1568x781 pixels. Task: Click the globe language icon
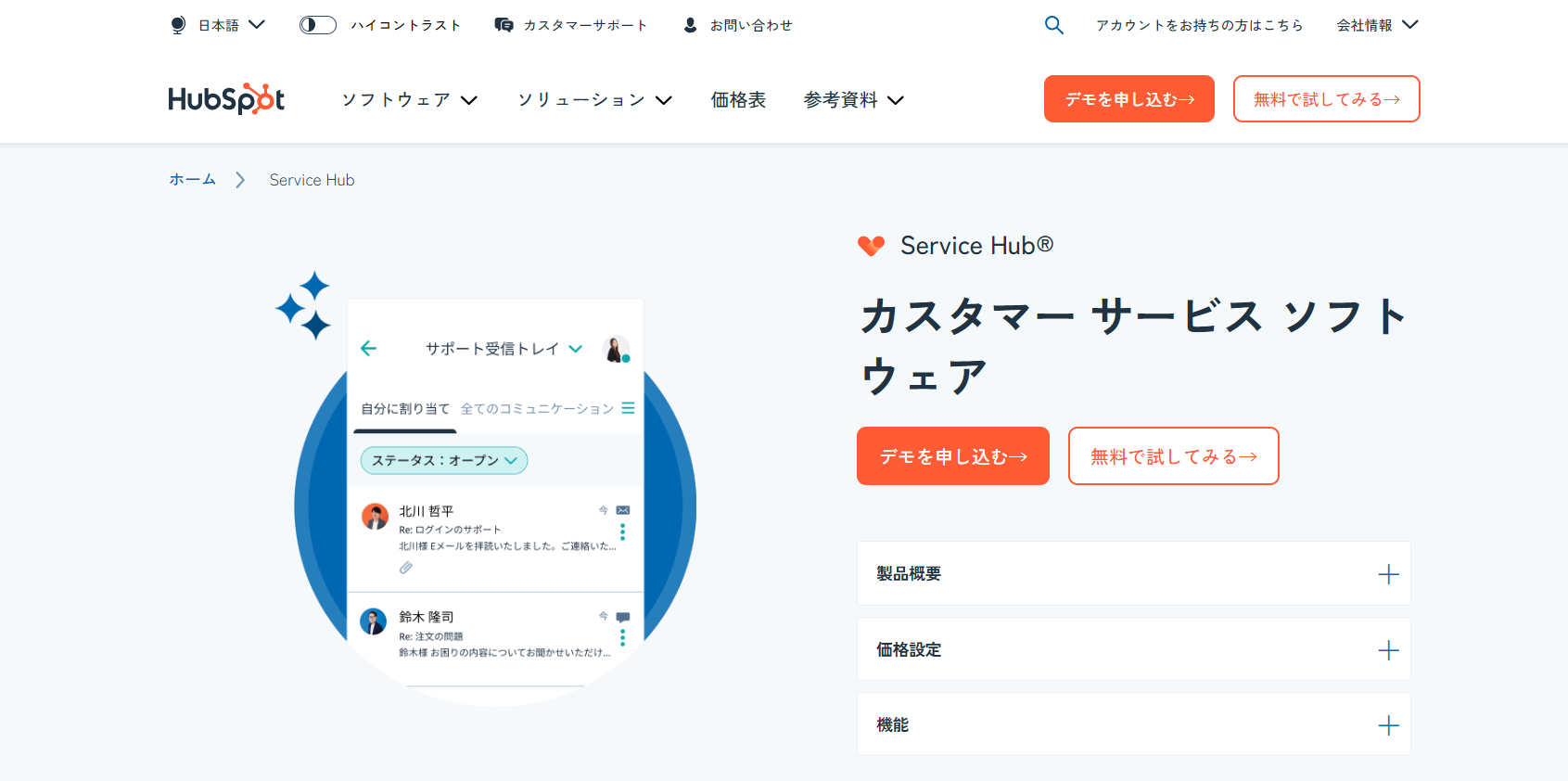[178, 25]
